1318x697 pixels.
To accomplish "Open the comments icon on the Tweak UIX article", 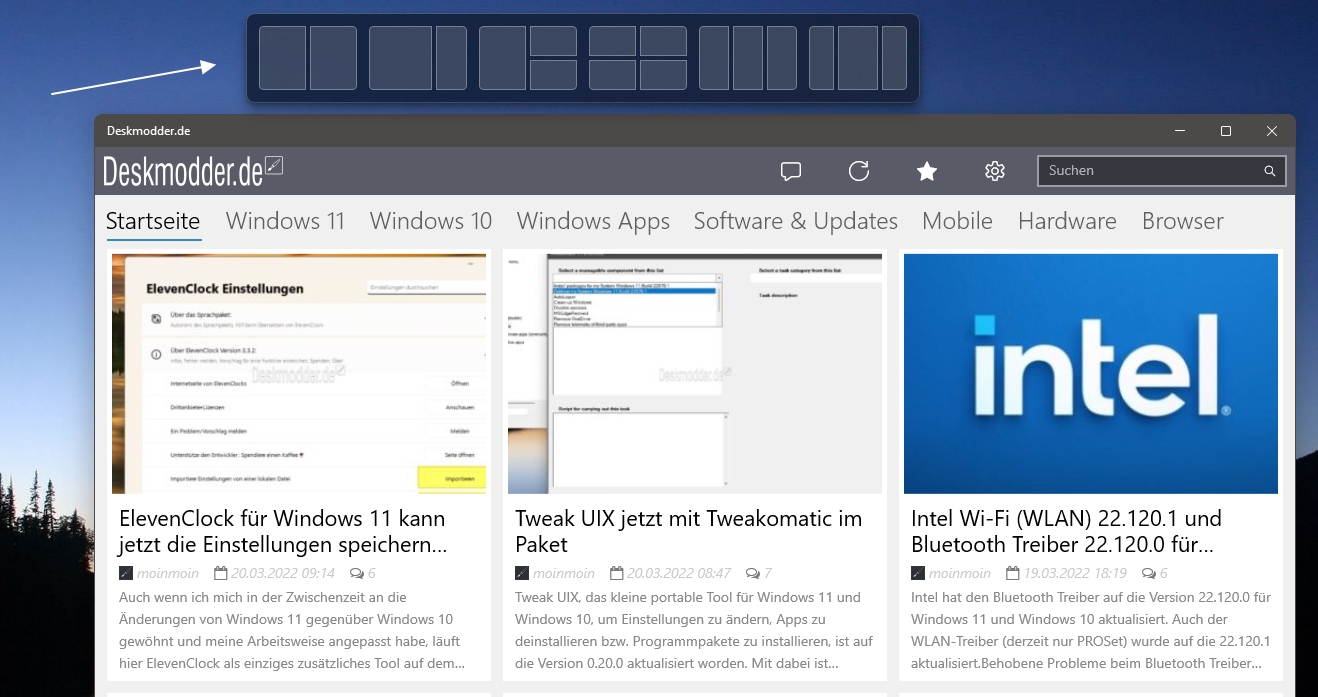I will coord(752,574).
